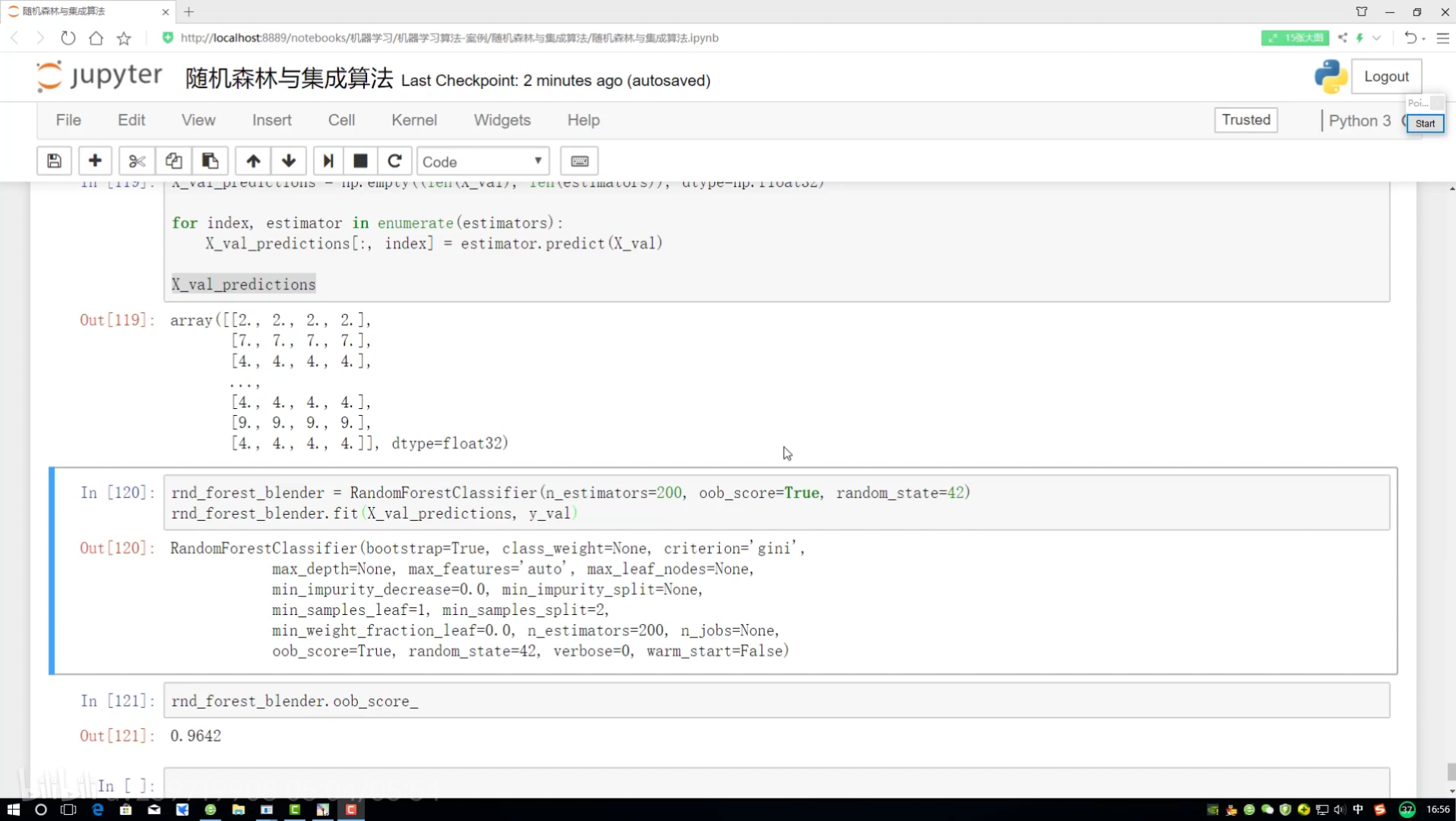This screenshot has height=821, width=1456.
Task: Click the Python 3 kernel name
Action: point(1359,120)
